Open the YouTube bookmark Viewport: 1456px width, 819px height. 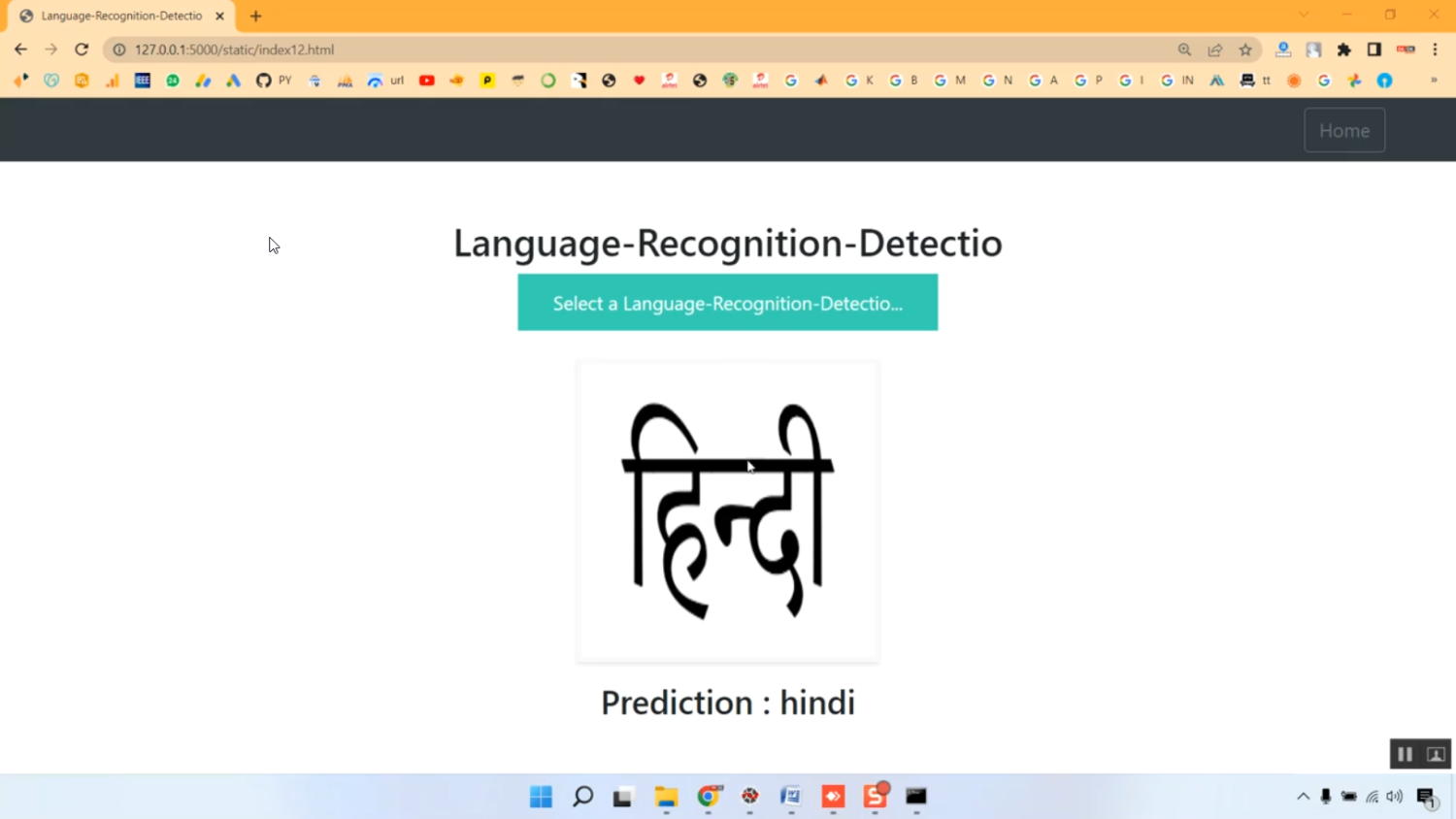coord(427,81)
